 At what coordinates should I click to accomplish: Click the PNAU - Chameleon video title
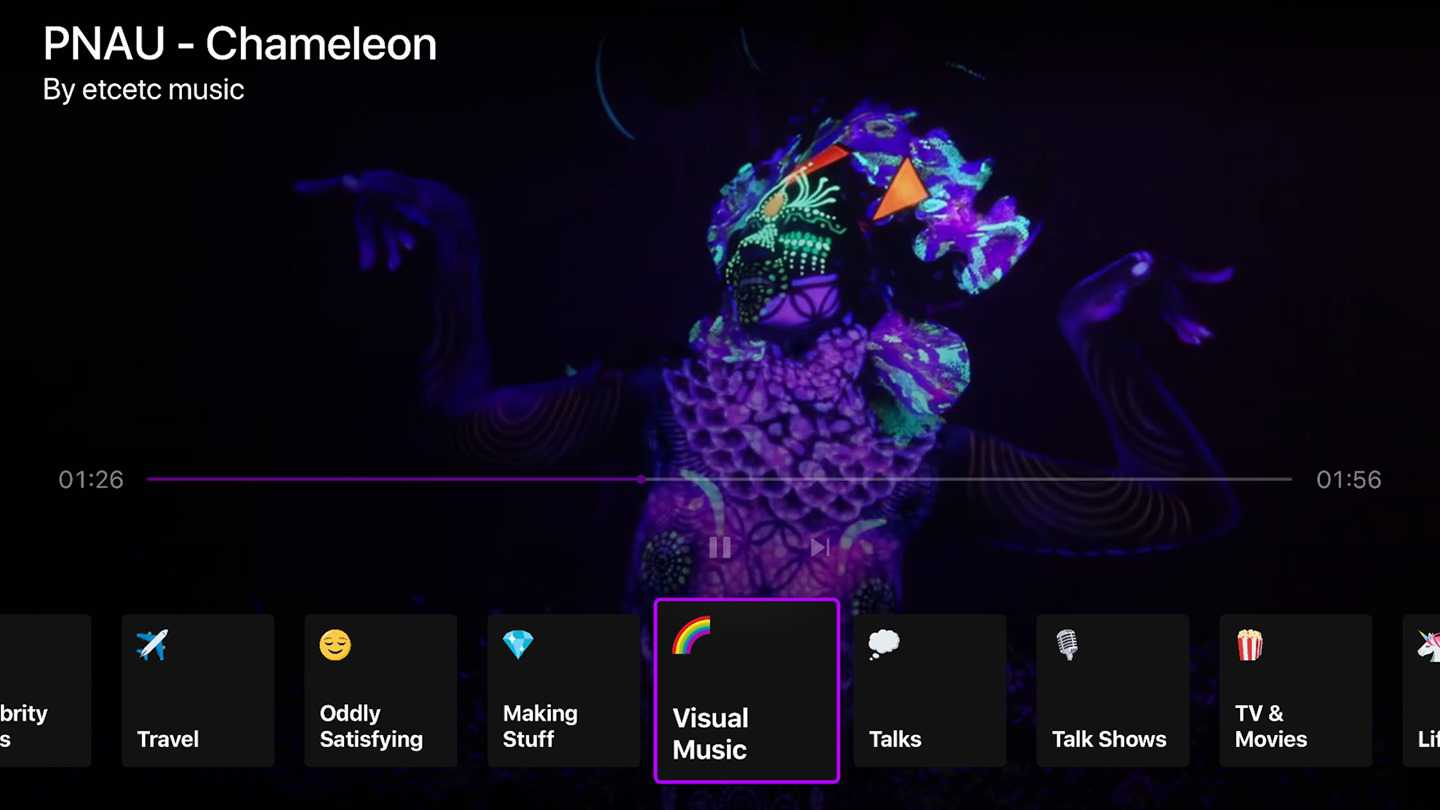point(240,45)
